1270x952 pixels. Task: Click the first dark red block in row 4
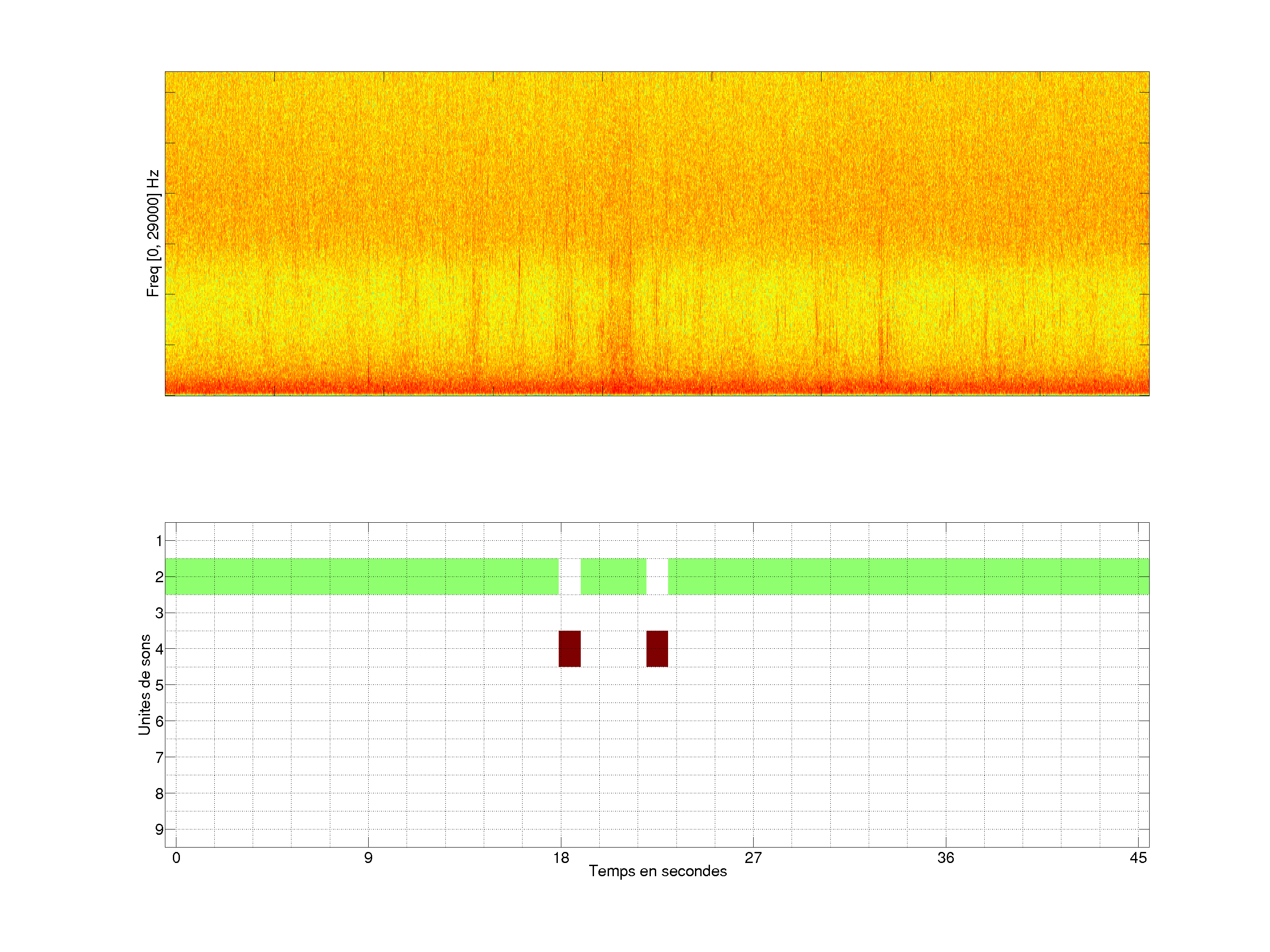tap(570, 648)
